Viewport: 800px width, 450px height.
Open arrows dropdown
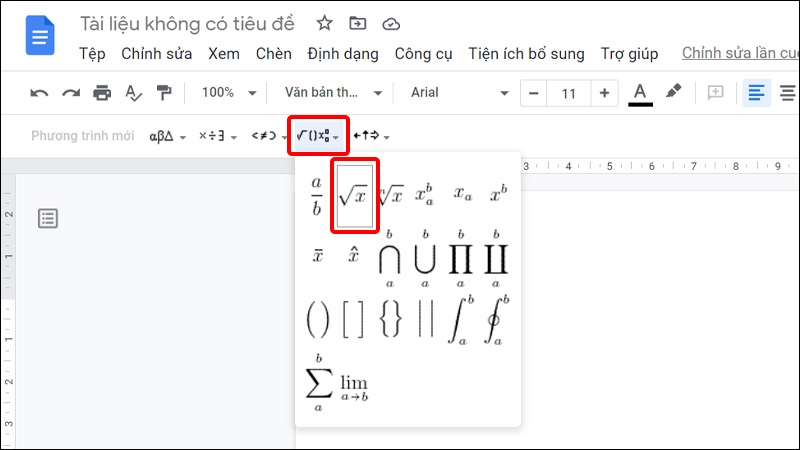click(371, 136)
